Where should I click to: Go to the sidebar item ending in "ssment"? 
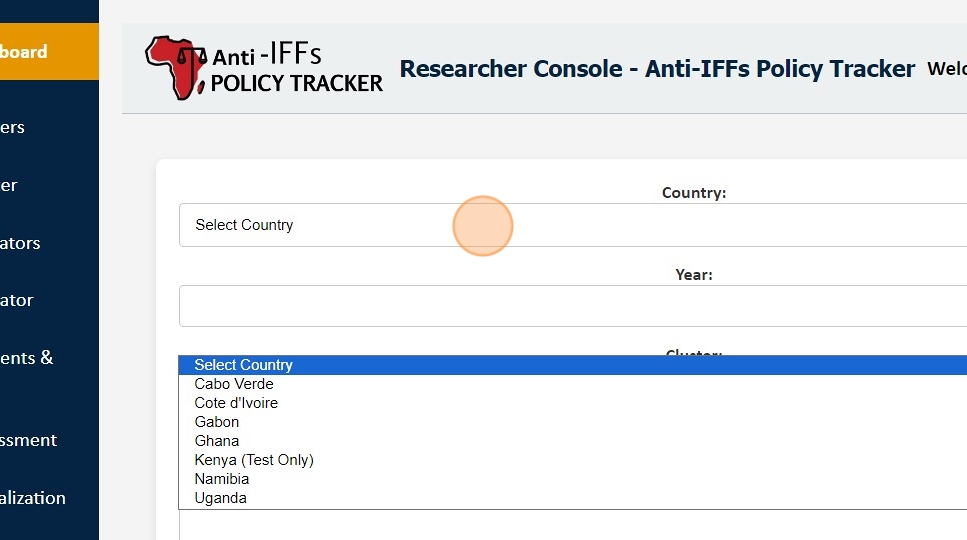[x=28, y=440]
